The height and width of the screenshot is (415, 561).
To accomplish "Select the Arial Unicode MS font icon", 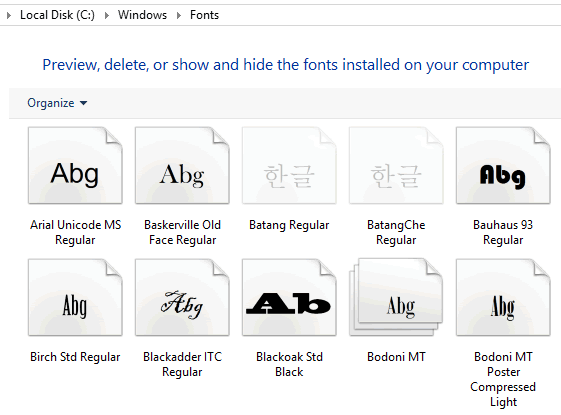I will (x=75, y=165).
